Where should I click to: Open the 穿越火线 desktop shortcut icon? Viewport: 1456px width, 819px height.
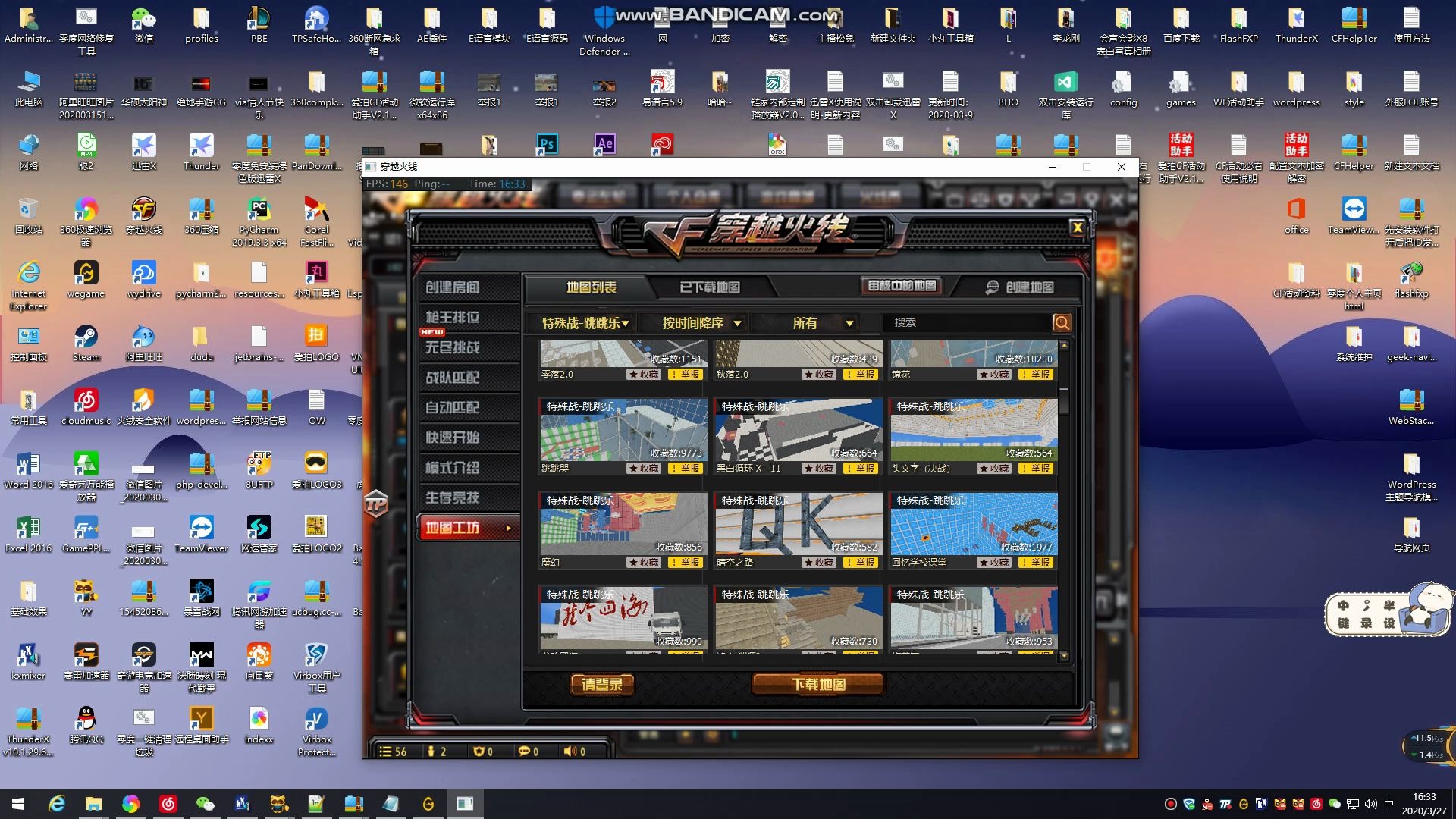pyautogui.click(x=143, y=209)
